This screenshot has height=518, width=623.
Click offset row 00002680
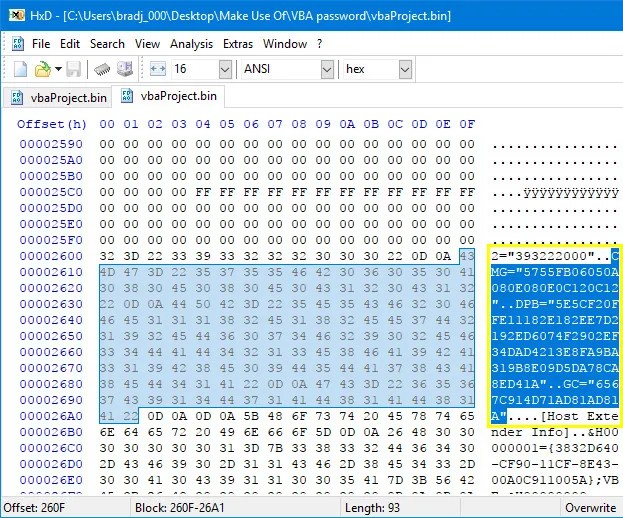[x=51, y=384]
